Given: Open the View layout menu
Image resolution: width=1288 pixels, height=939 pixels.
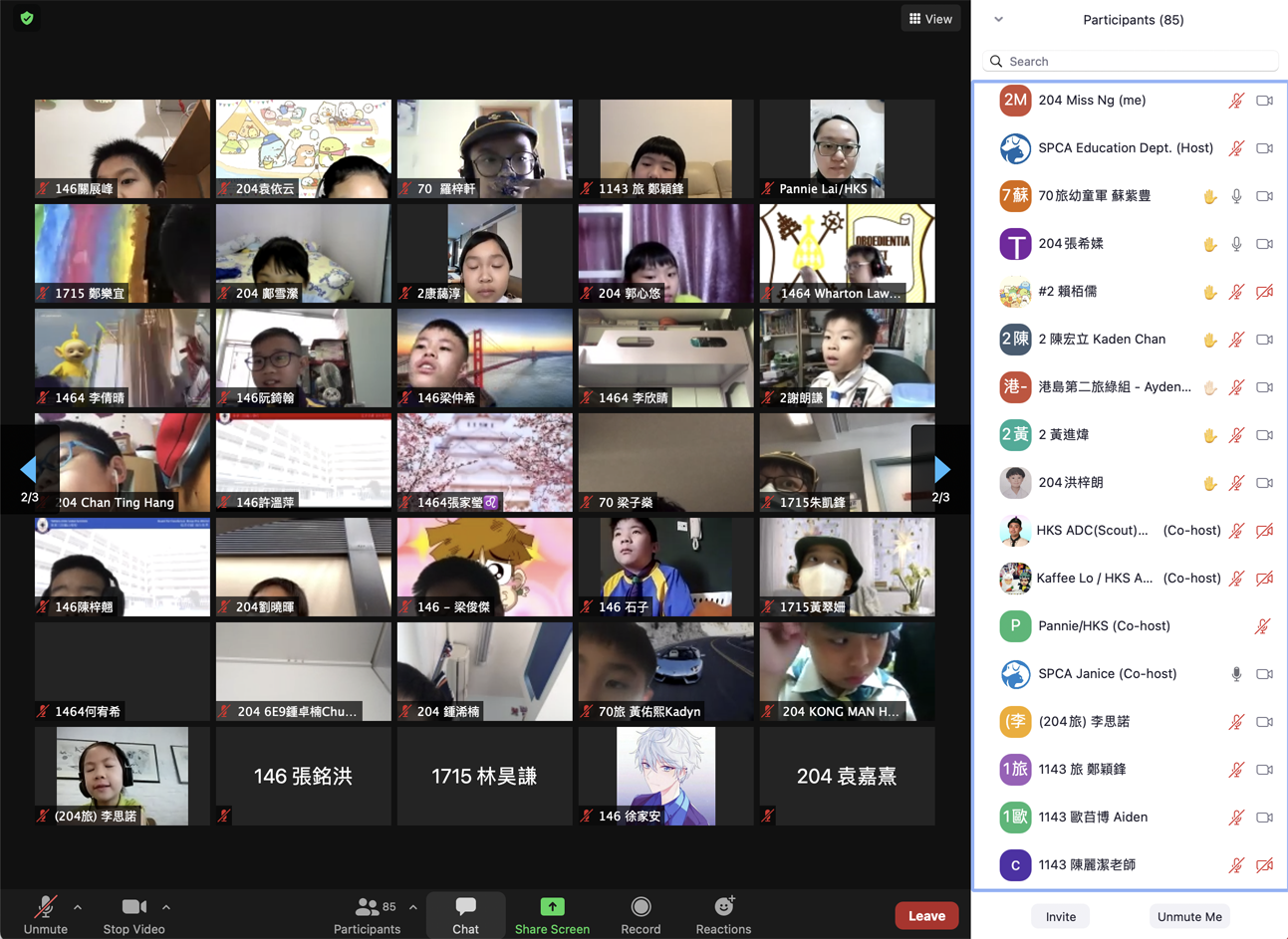Looking at the screenshot, I should coord(930,19).
